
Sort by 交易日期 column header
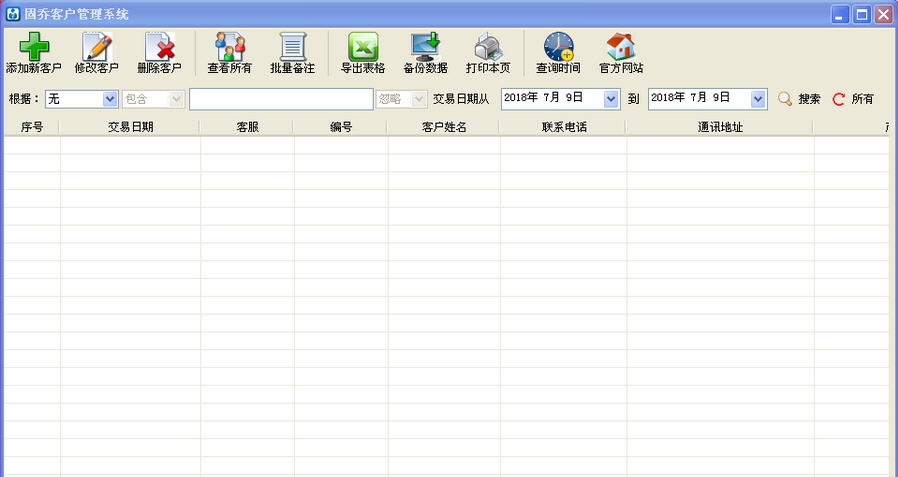coord(131,127)
